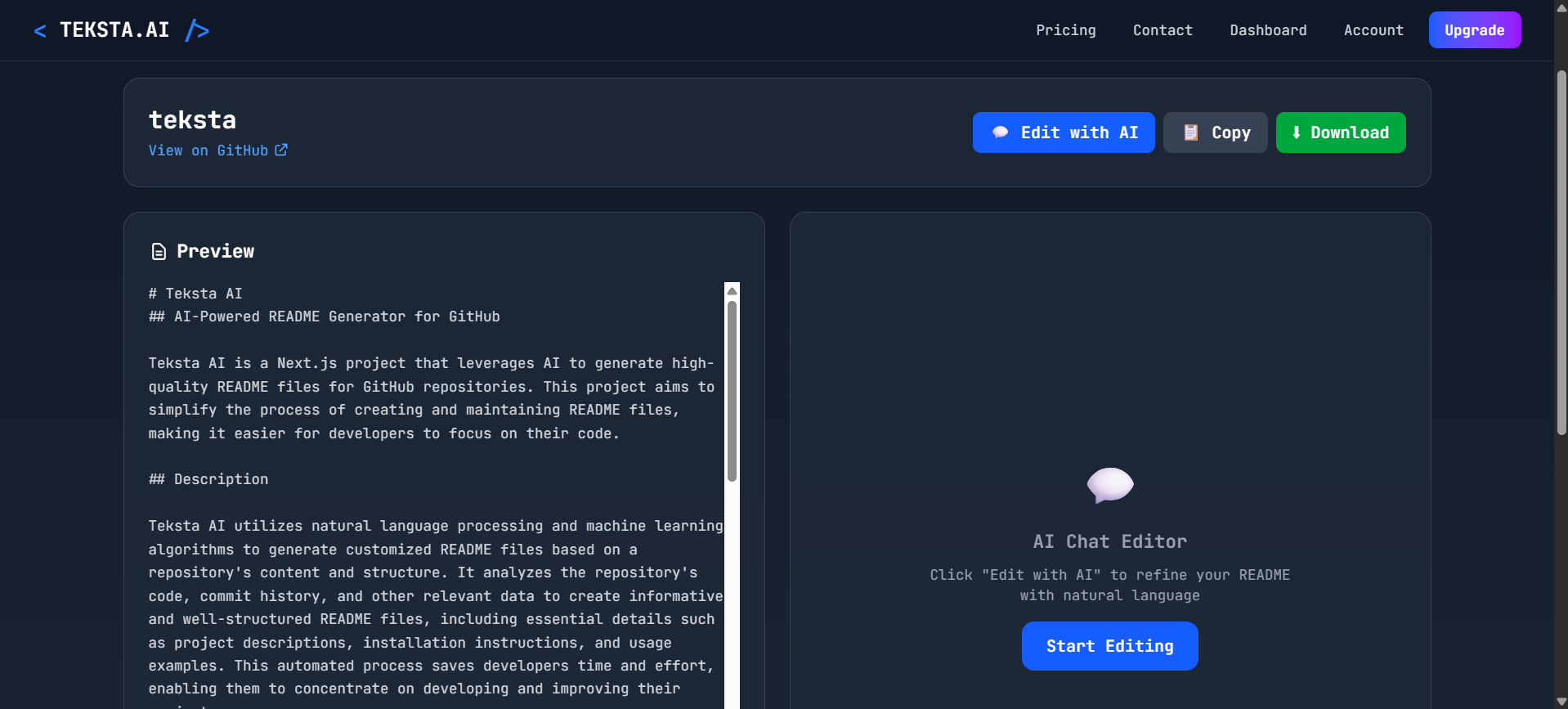Click the page scrollbar up arrow
The height and width of the screenshot is (709, 1568).
1561,7
